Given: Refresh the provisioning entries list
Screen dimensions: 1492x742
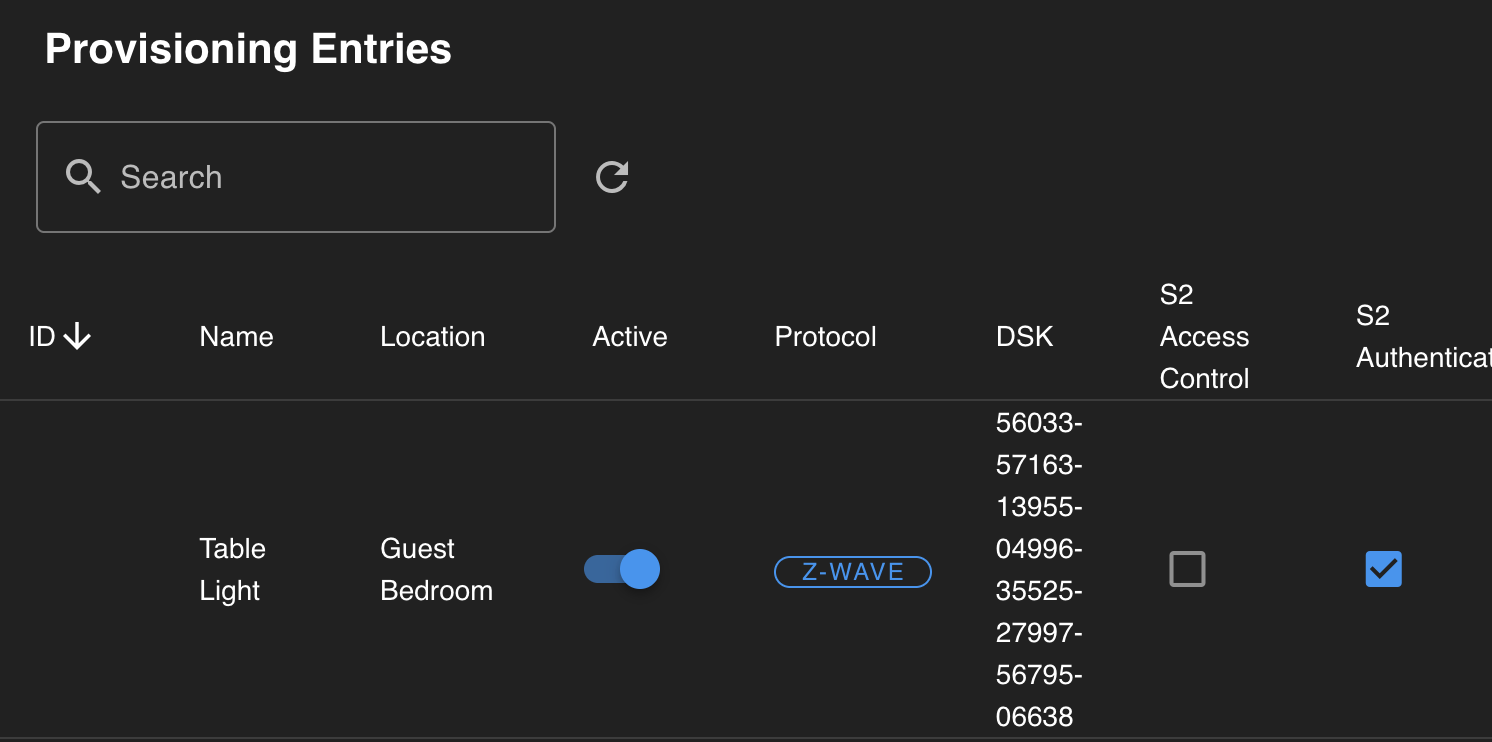Looking at the screenshot, I should [x=612, y=177].
